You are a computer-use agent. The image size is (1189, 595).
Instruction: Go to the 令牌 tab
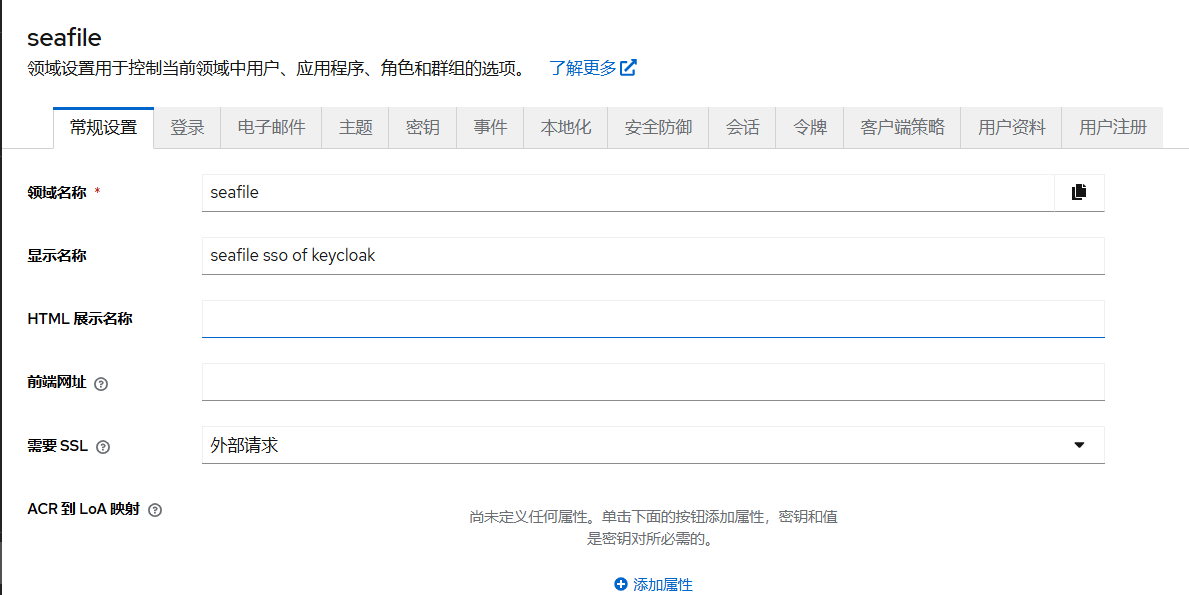coord(810,127)
